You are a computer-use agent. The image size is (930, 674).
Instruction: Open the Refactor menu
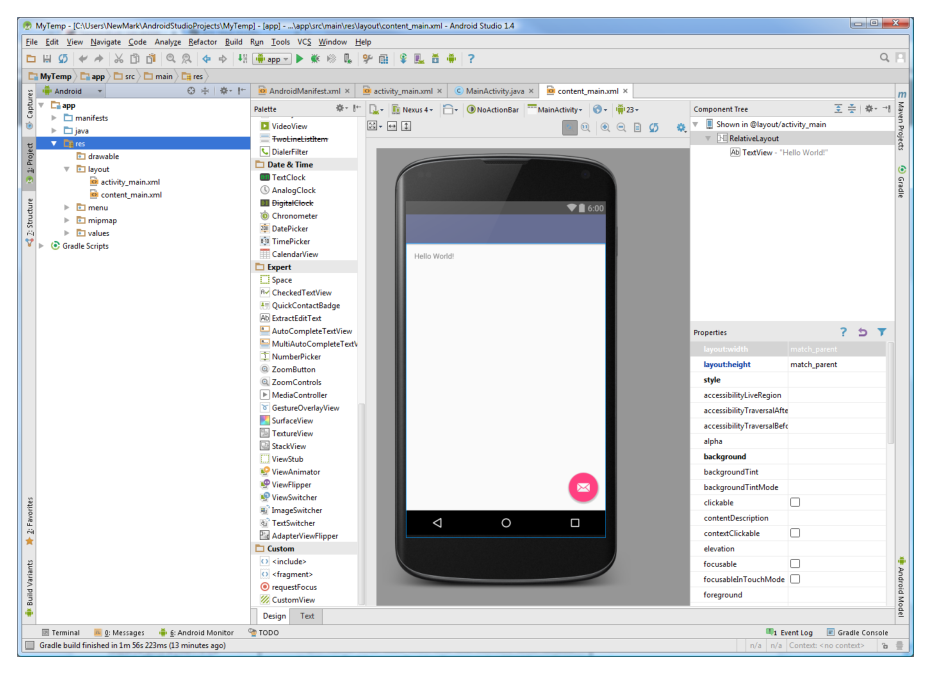pyautogui.click(x=202, y=42)
